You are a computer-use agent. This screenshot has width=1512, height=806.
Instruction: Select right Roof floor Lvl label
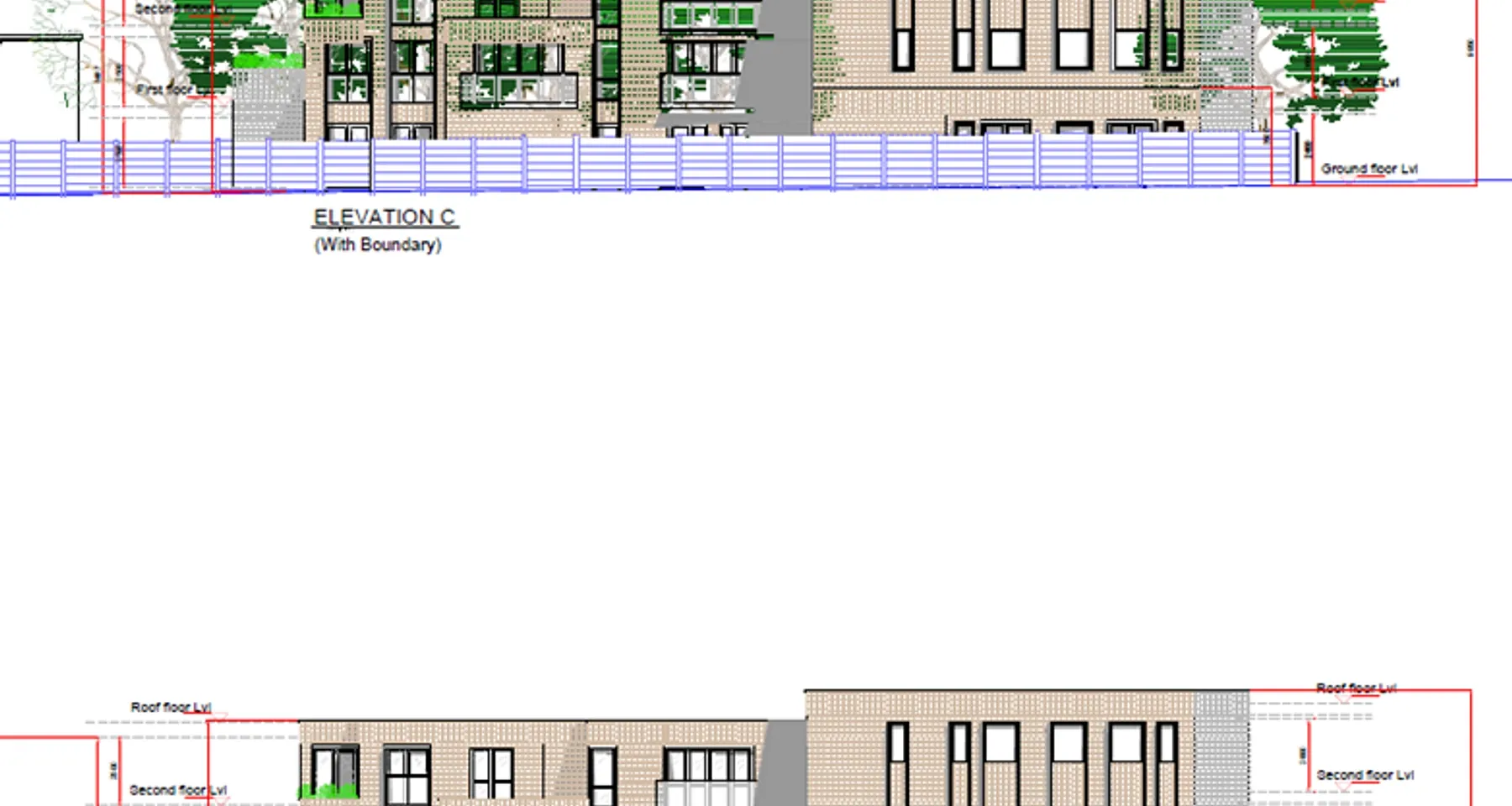[1356, 688]
